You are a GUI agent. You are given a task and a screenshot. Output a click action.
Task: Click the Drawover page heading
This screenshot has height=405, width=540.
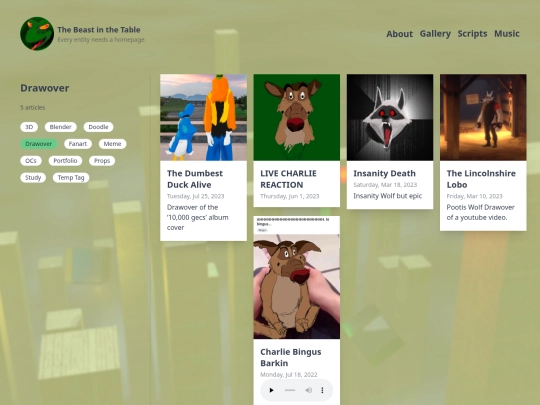[x=45, y=88]
